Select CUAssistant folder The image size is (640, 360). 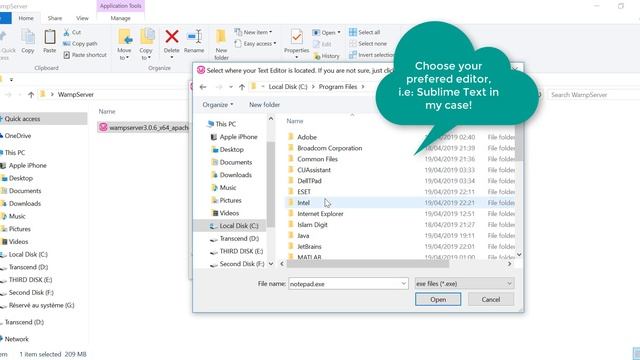pyautogui.click(x=314, y=170)
